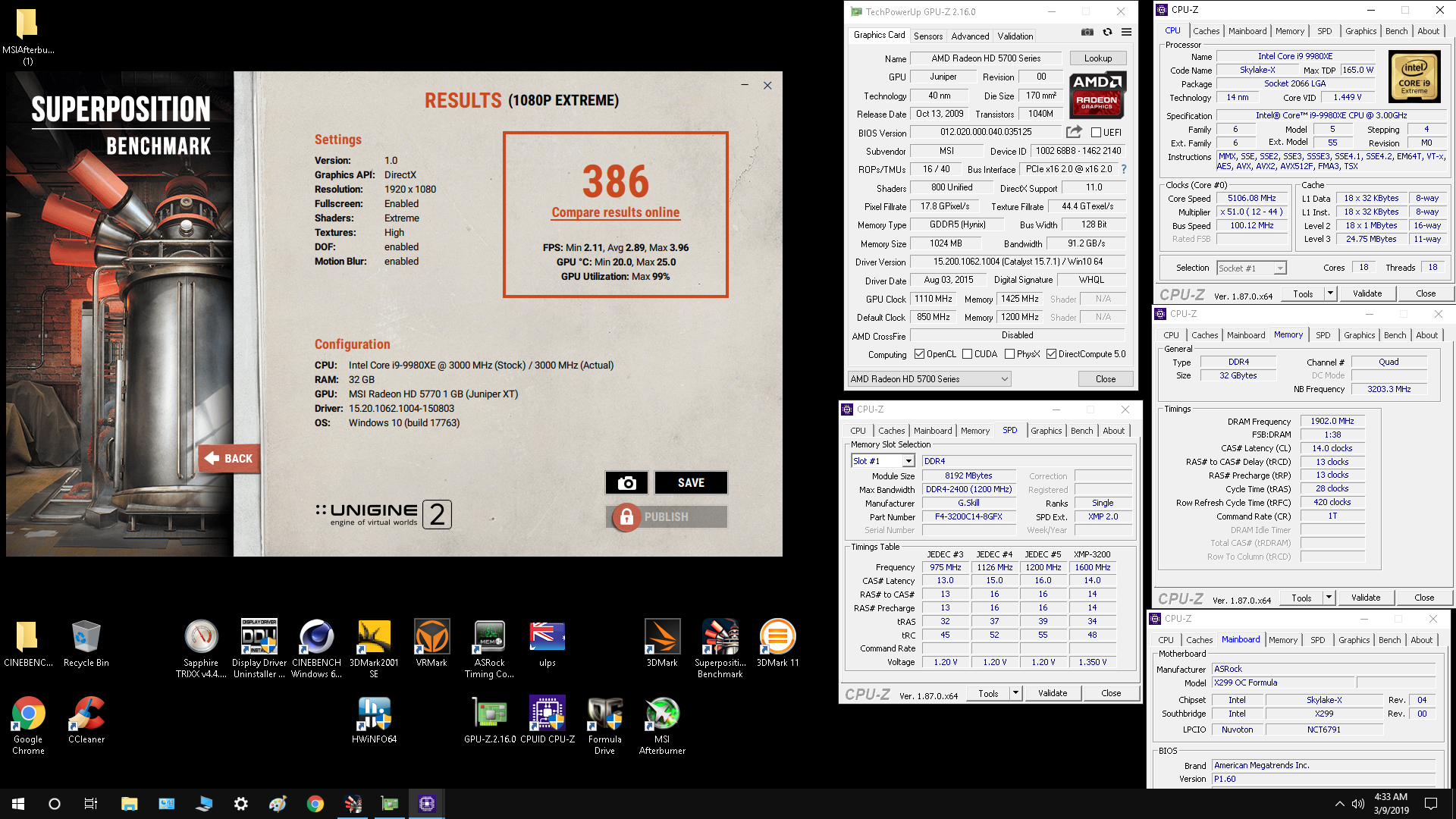Open CINEBENCH Windows 64 shortcut
1456x819 pixels.
[316, 649]
